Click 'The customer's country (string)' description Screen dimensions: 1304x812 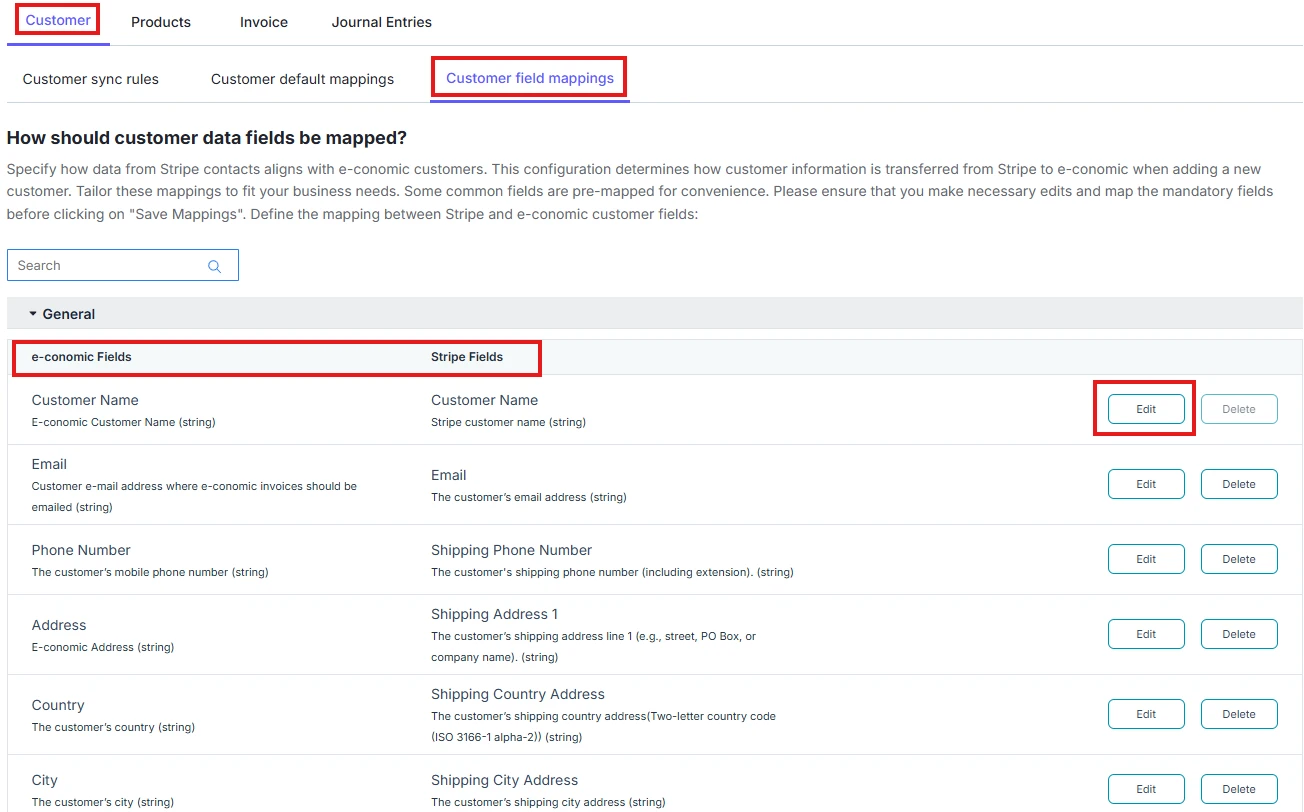113,727
